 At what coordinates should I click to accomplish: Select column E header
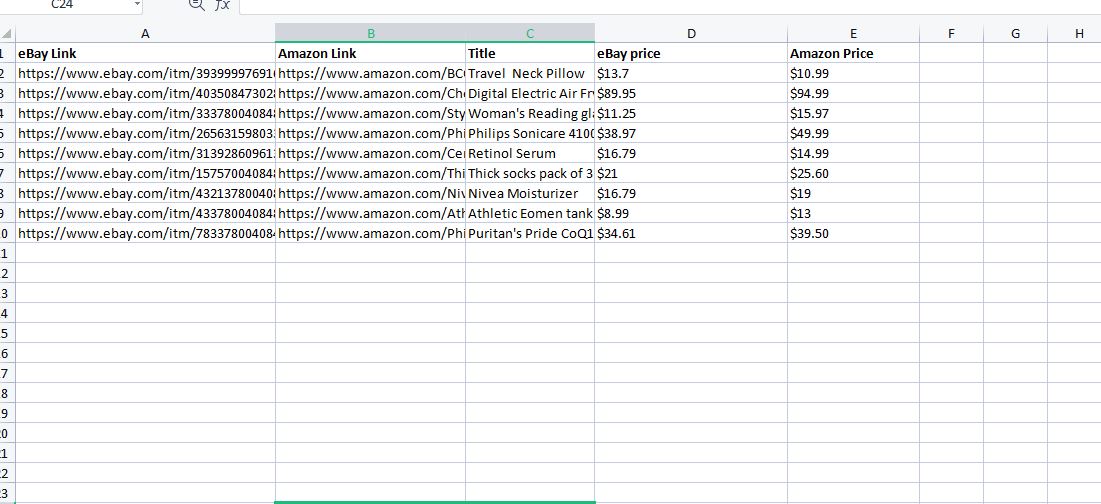852,33
